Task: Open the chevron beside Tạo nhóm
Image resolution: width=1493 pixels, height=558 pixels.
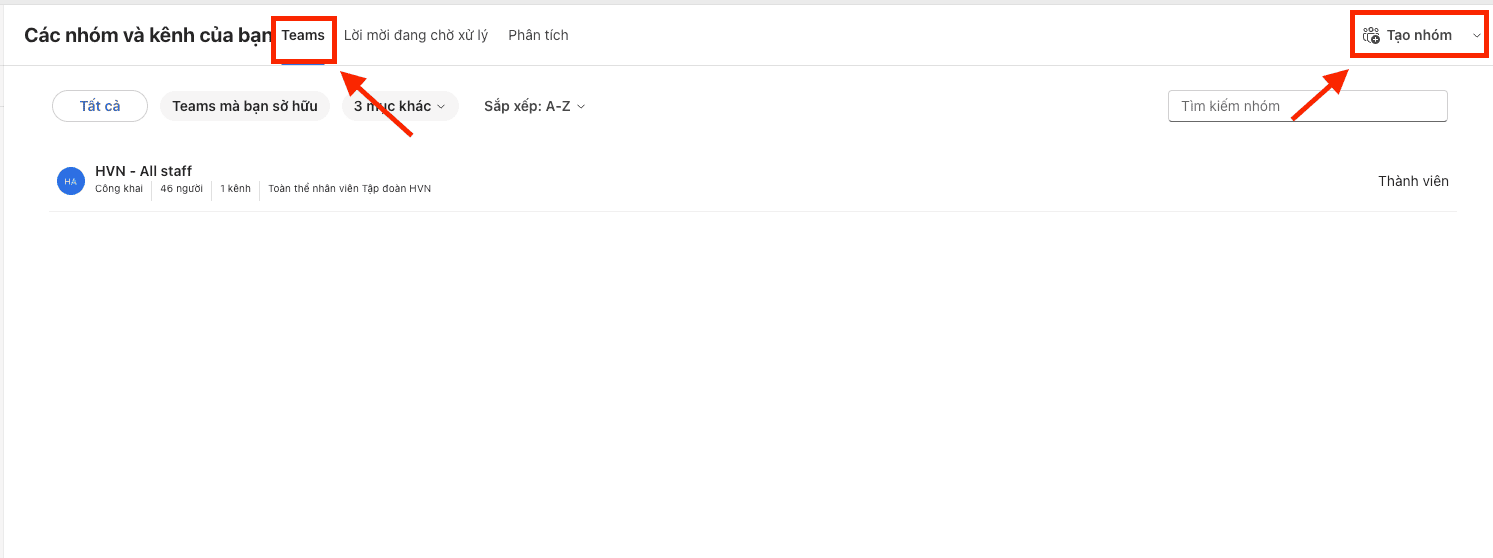Action: (x=1477, y=36)
